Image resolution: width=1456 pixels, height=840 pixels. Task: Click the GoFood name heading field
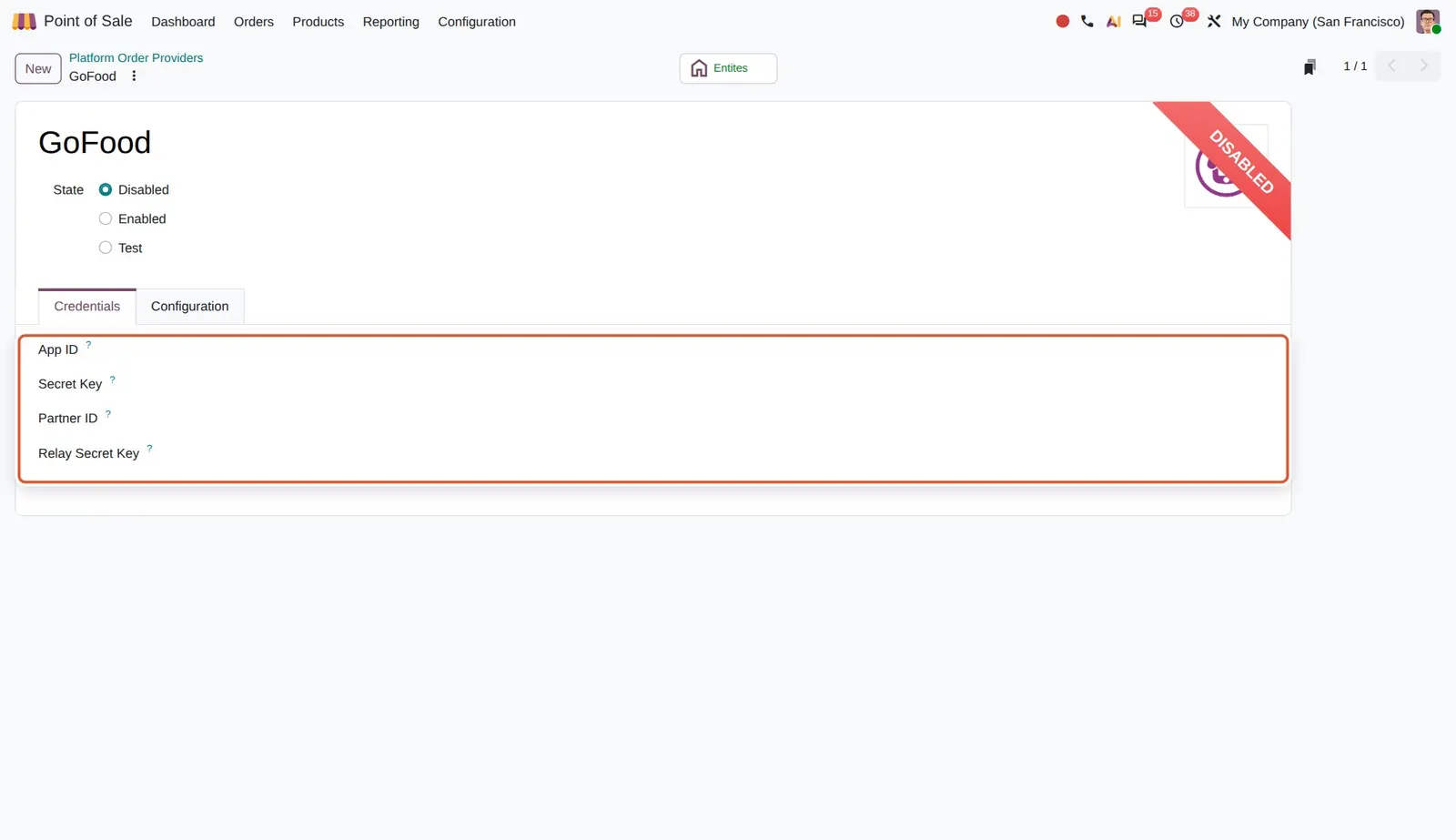(95, 143)
